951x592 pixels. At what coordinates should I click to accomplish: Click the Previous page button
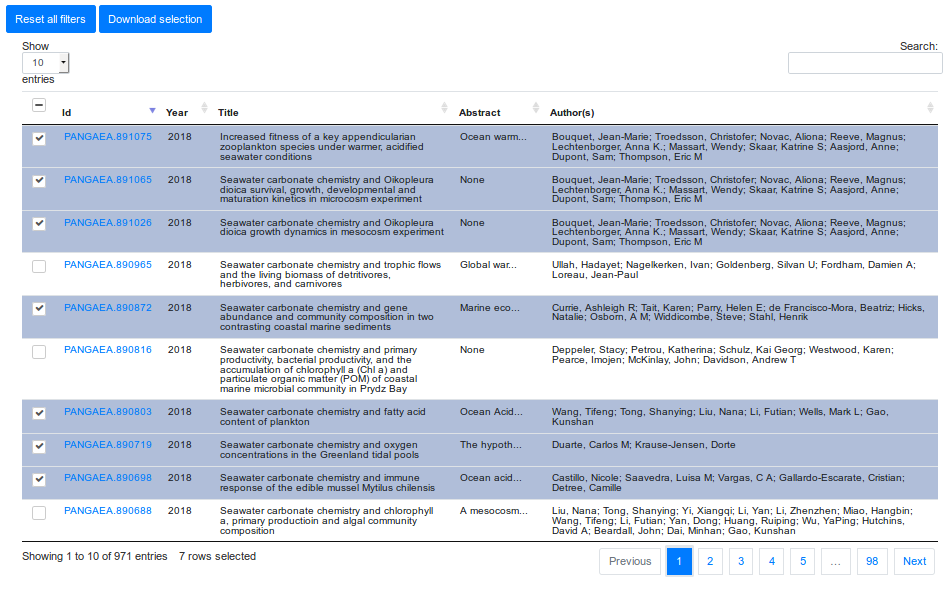click(x=630, y=561)
